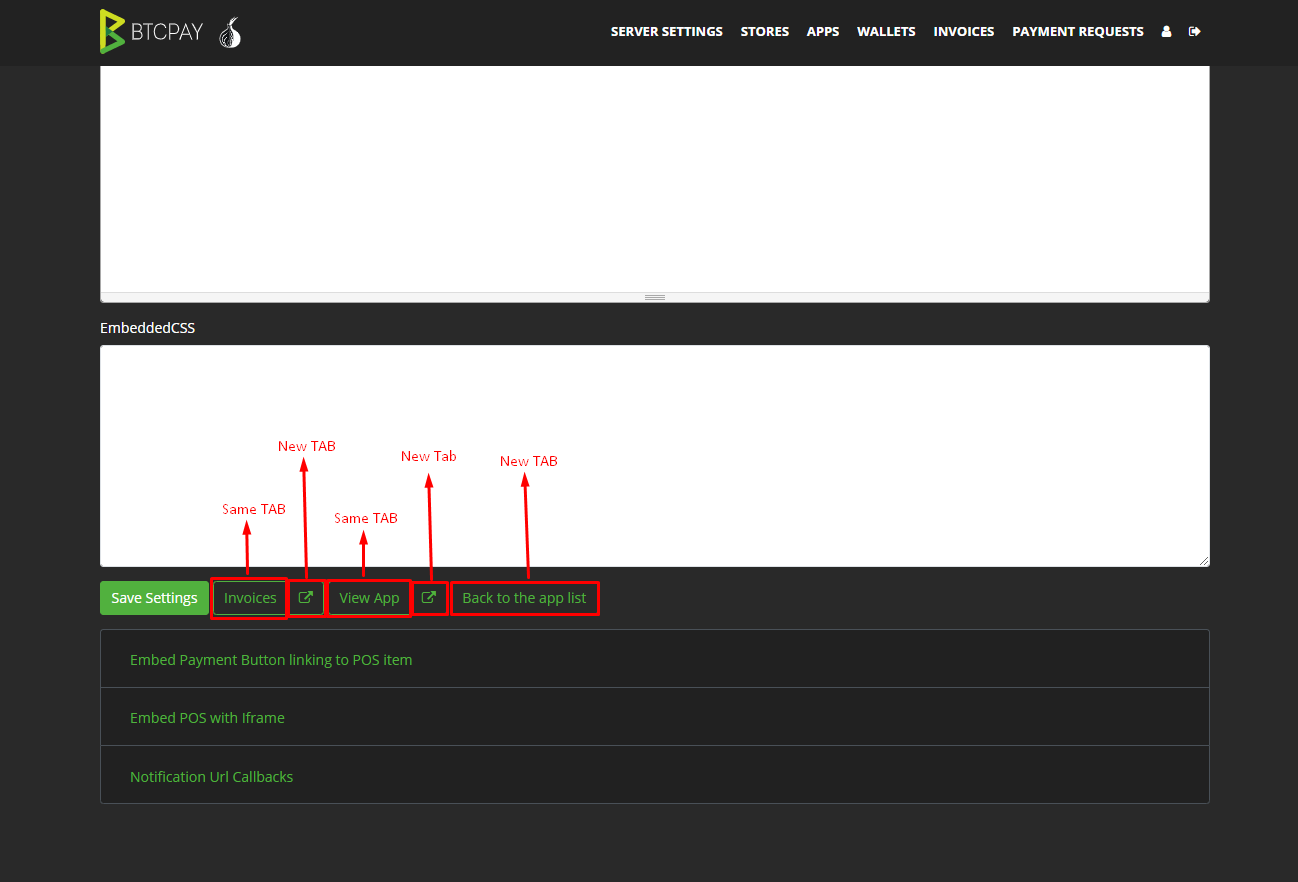
Task: Navigate to STORES
Action: point(765,31)
